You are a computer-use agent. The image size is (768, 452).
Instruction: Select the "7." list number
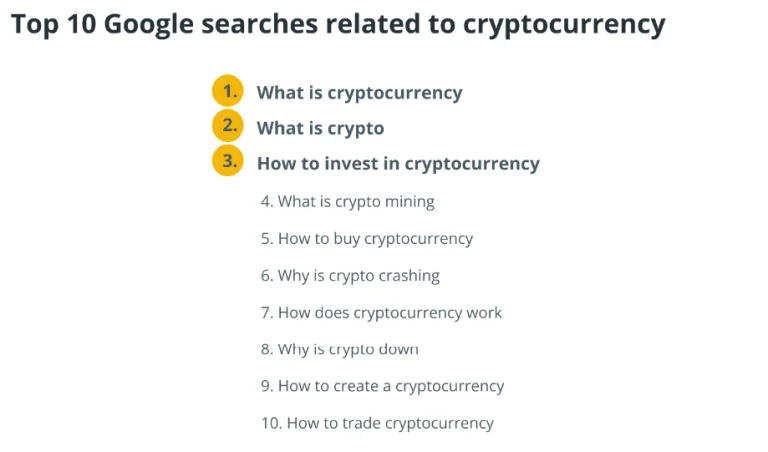267,312
